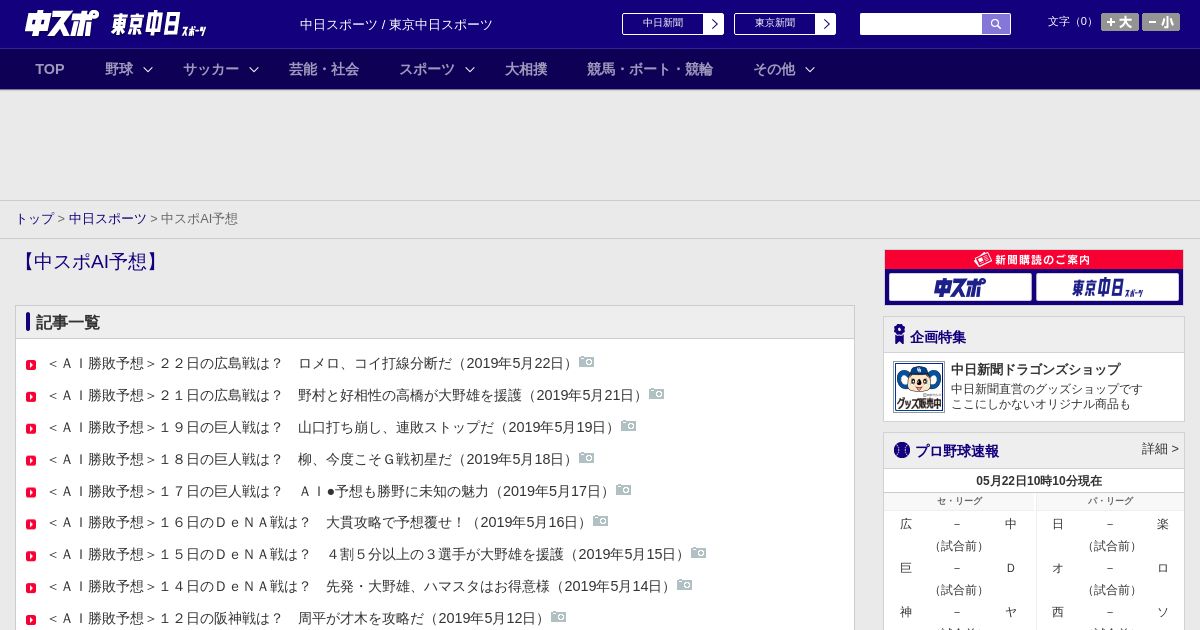Open the 大相撲 menu item
Viewport: 1200px width, 630px height.
tap(526, 69)
